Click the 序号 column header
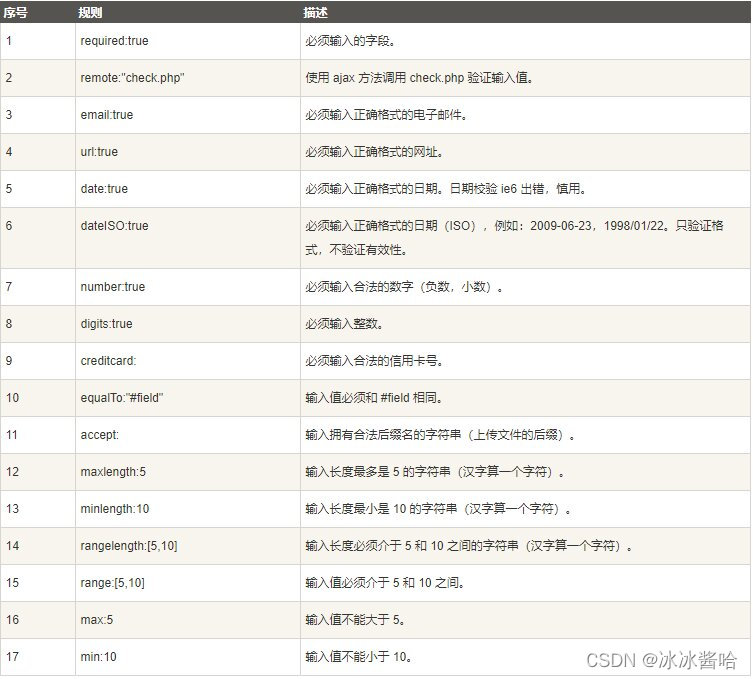This screenshot has height=679, width=753. point(38,12)
